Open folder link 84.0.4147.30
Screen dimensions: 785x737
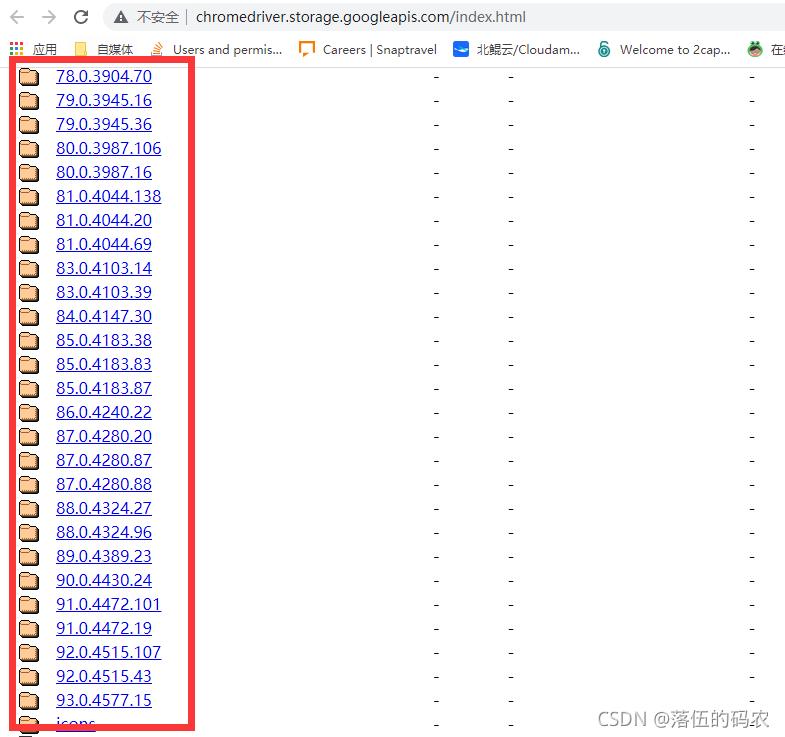click(104, 316)
